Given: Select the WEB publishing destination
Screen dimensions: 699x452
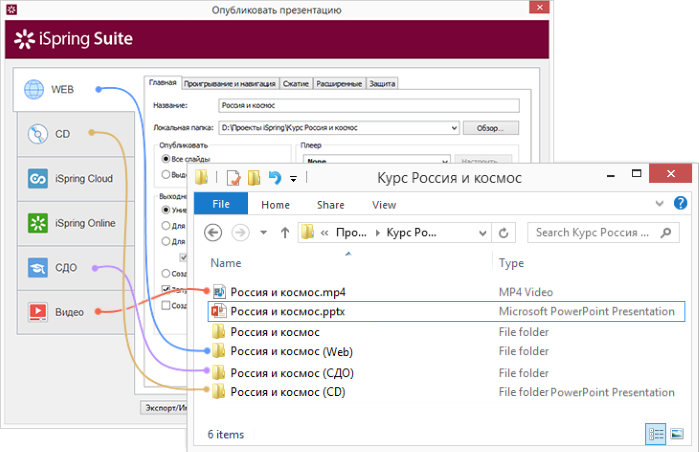Looking at the screenshot, I should [75, 90].
